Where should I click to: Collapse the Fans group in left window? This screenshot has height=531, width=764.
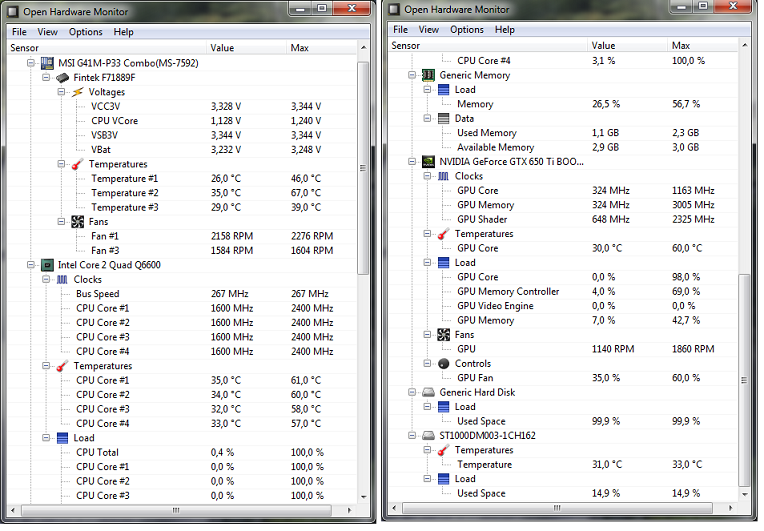[x=61, y=222]
